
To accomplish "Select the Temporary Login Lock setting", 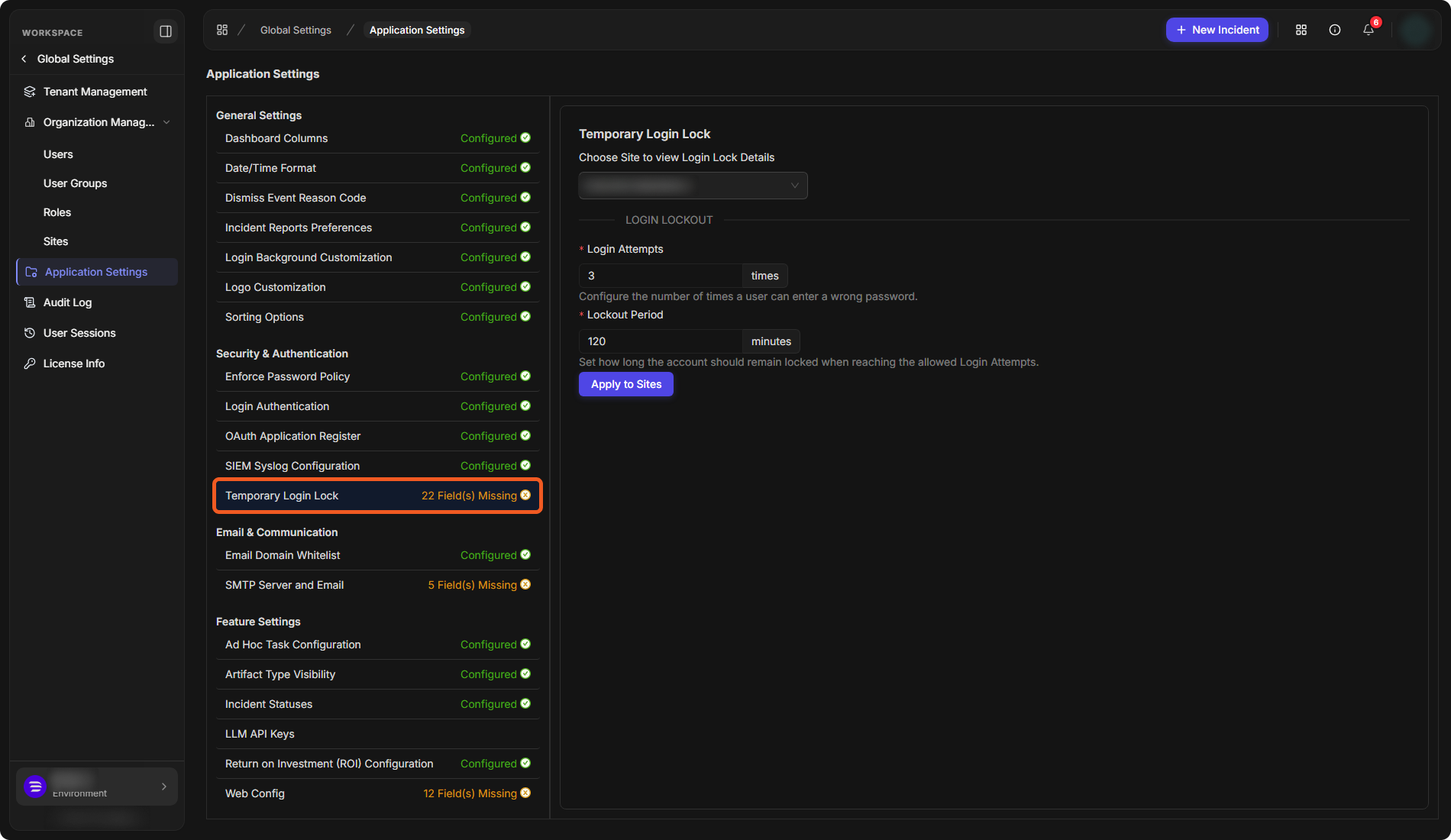I will tap(377, 496).
